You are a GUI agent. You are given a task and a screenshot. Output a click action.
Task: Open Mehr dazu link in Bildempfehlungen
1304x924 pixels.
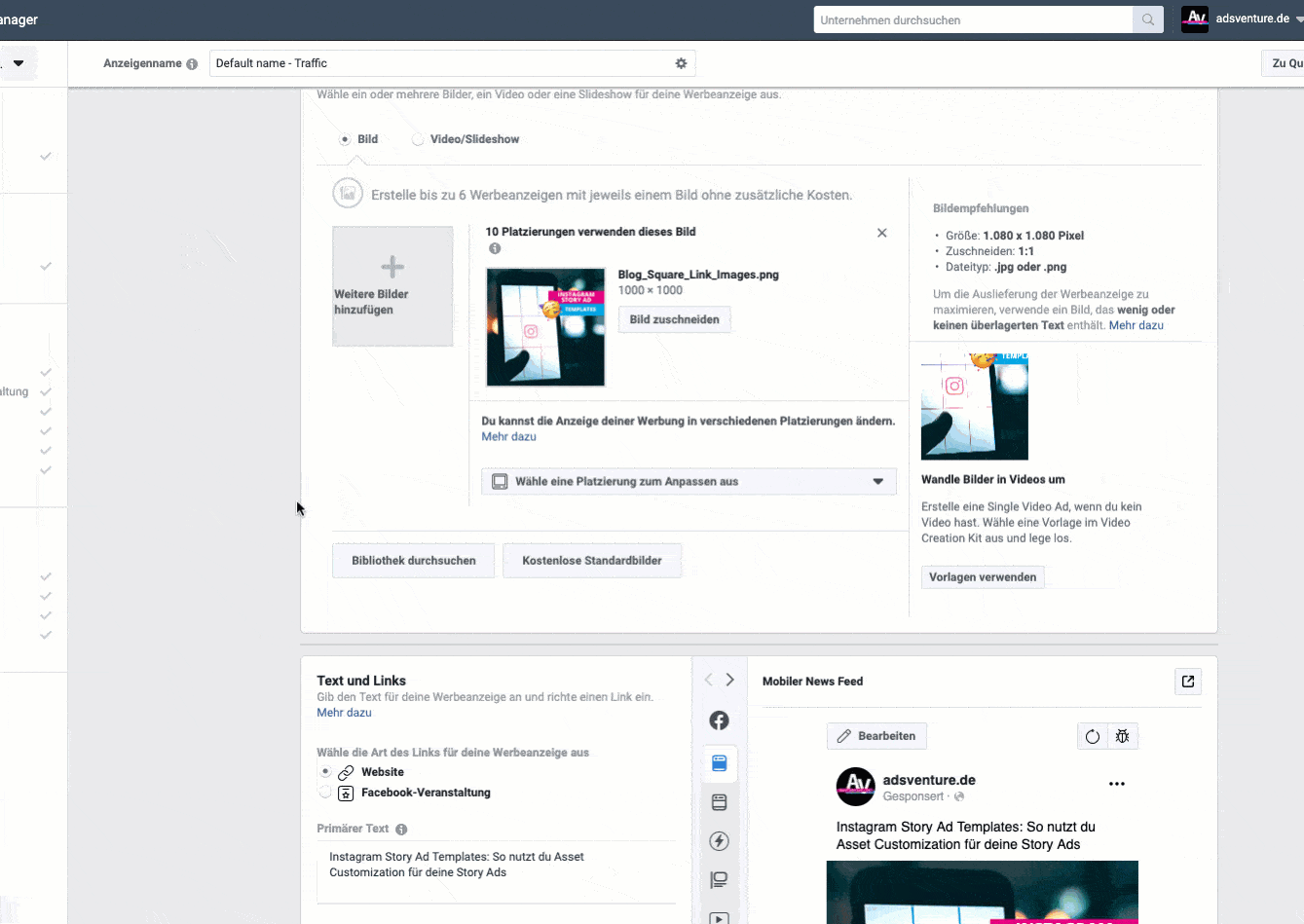(1136, 325)
